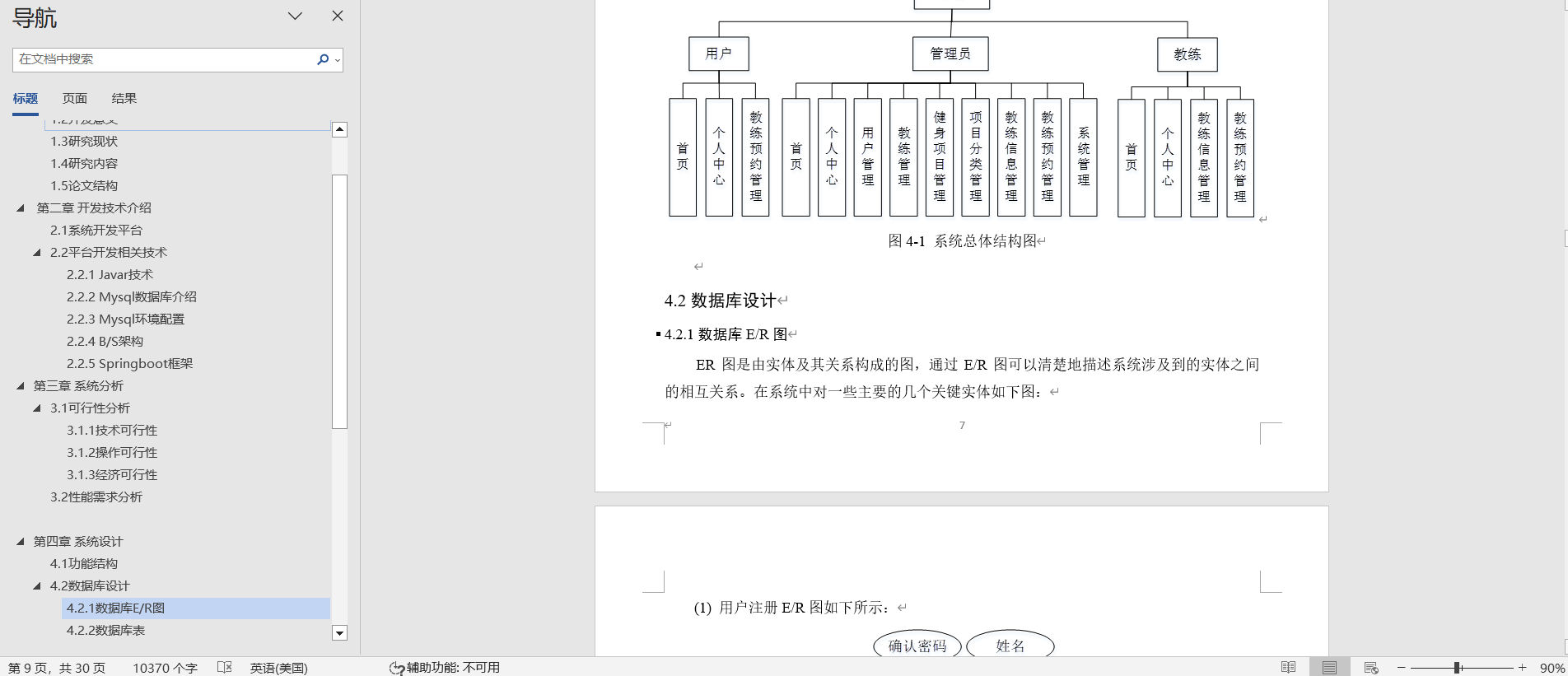Click page count 第9页,共30页 in status bar

57,668
